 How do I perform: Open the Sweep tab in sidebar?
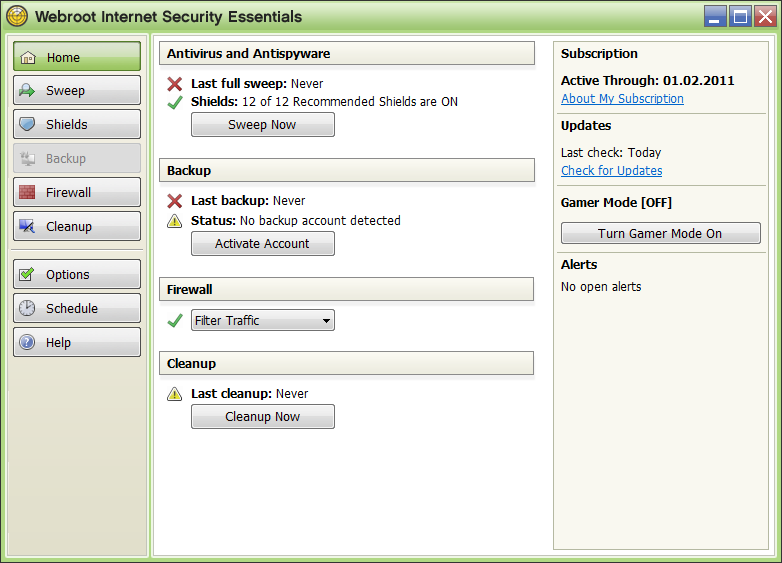pos(77,91)
